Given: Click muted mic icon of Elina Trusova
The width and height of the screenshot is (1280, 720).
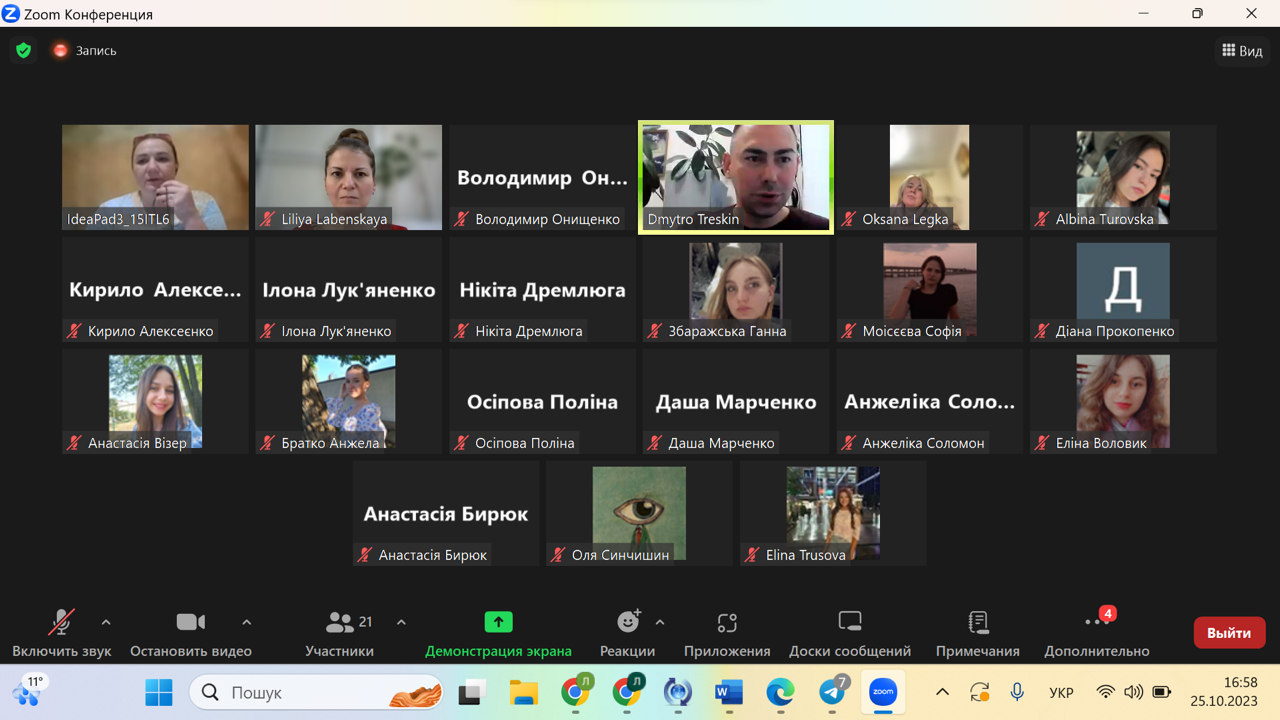Looking at the screenshot, I should tap(752, 555).
